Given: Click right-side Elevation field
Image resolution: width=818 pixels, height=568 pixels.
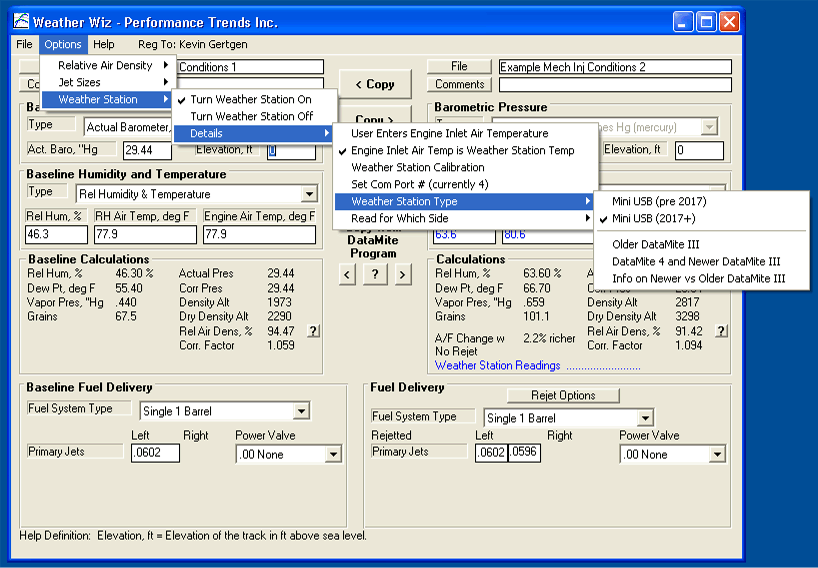Looking at the screenshot, I should [x=699, y=150].
